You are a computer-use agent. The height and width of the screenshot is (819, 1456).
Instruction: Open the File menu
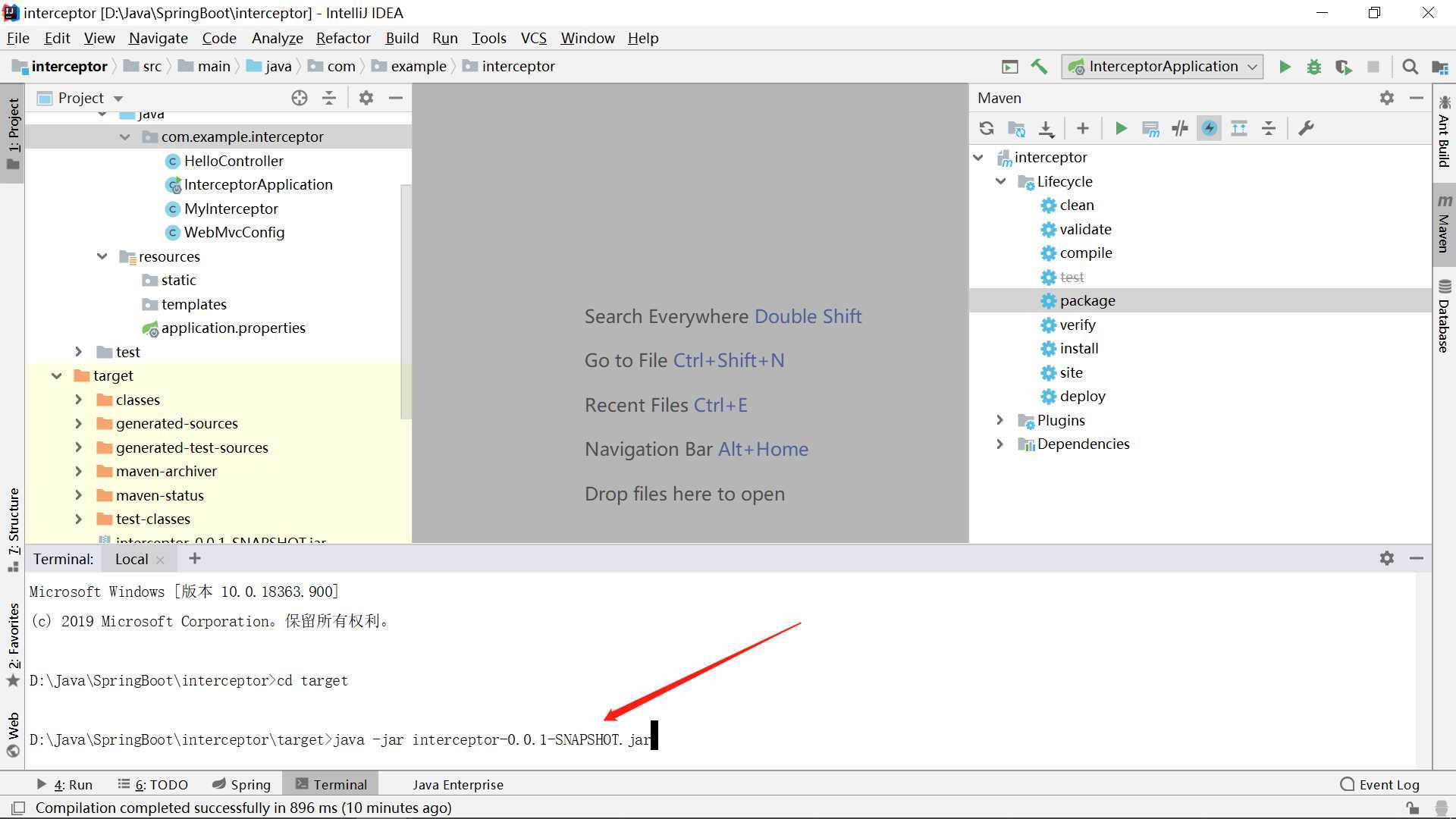(17, 38)
